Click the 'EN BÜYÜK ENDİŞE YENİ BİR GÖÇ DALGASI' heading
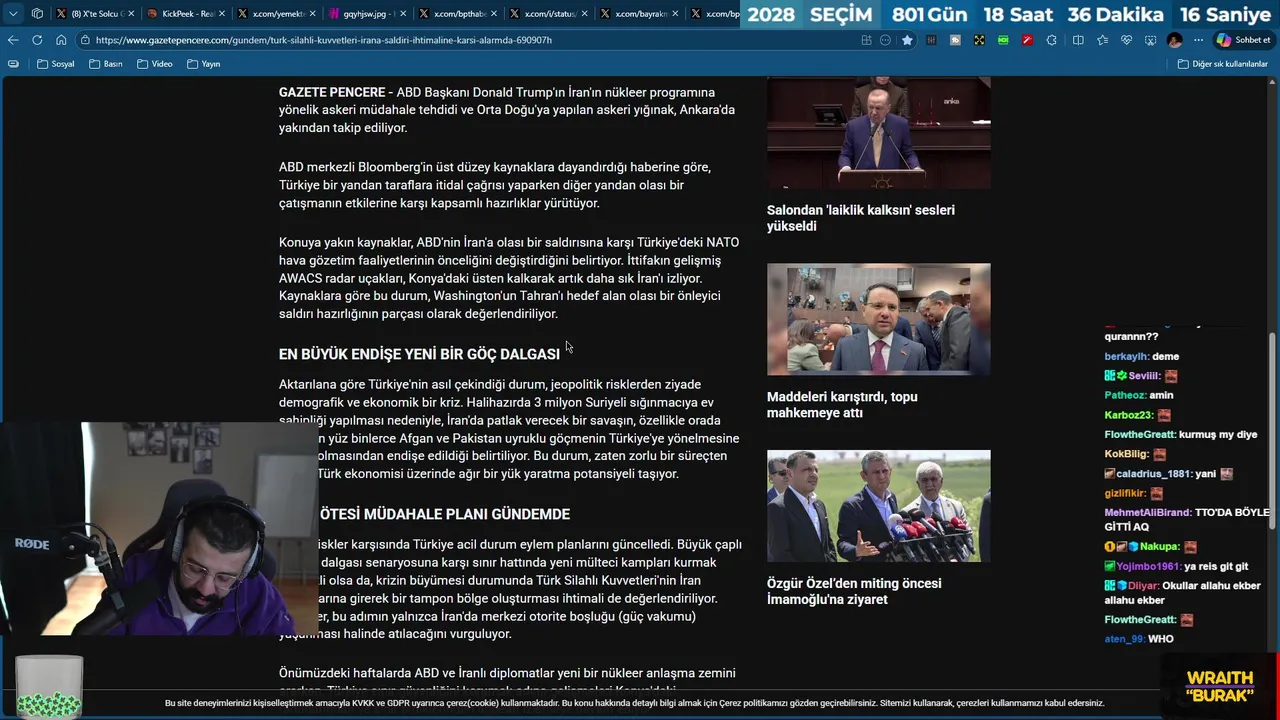 point(419,354)
